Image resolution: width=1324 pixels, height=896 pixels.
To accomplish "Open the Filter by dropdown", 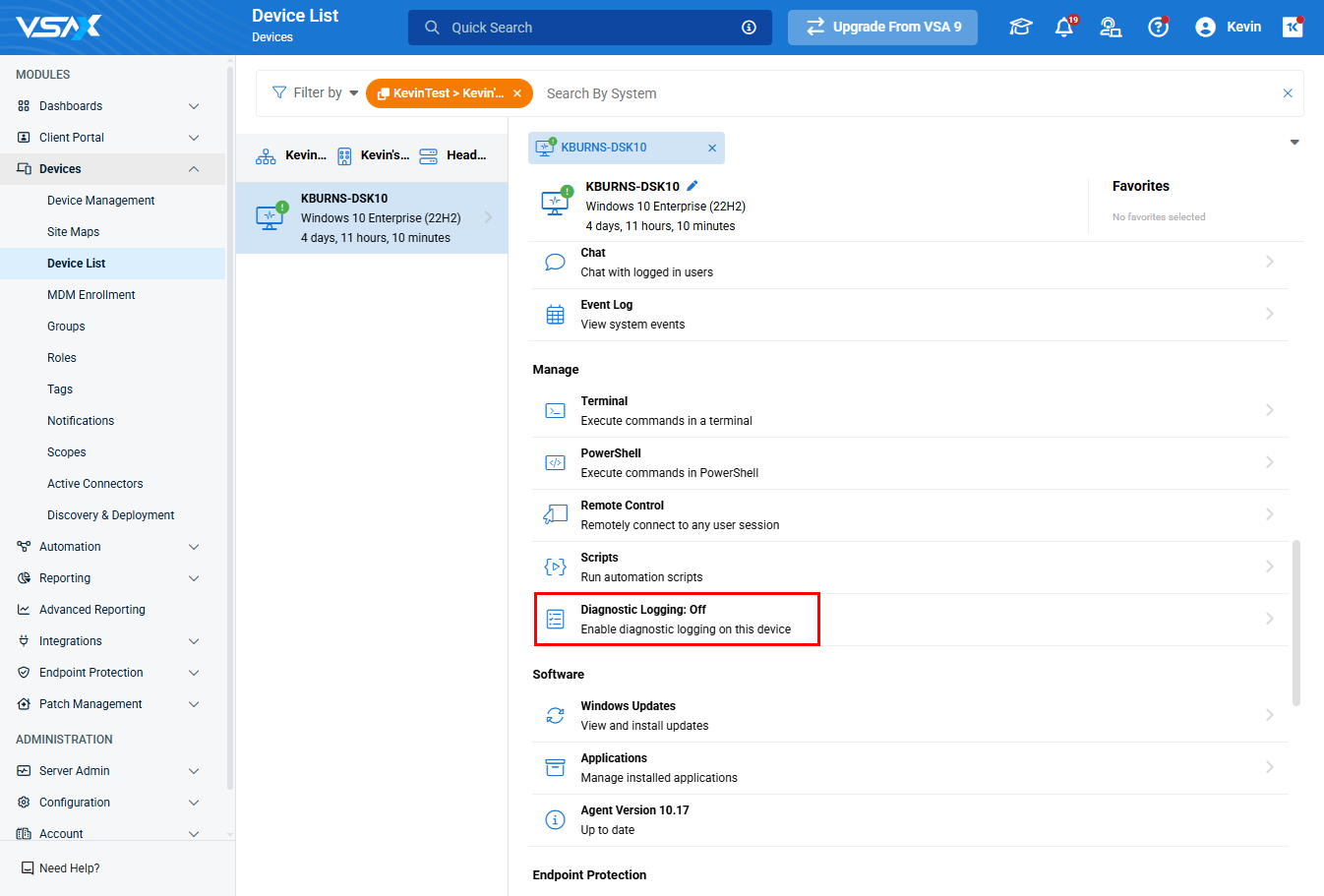I will pyautogui.click(x=316, y=92).
